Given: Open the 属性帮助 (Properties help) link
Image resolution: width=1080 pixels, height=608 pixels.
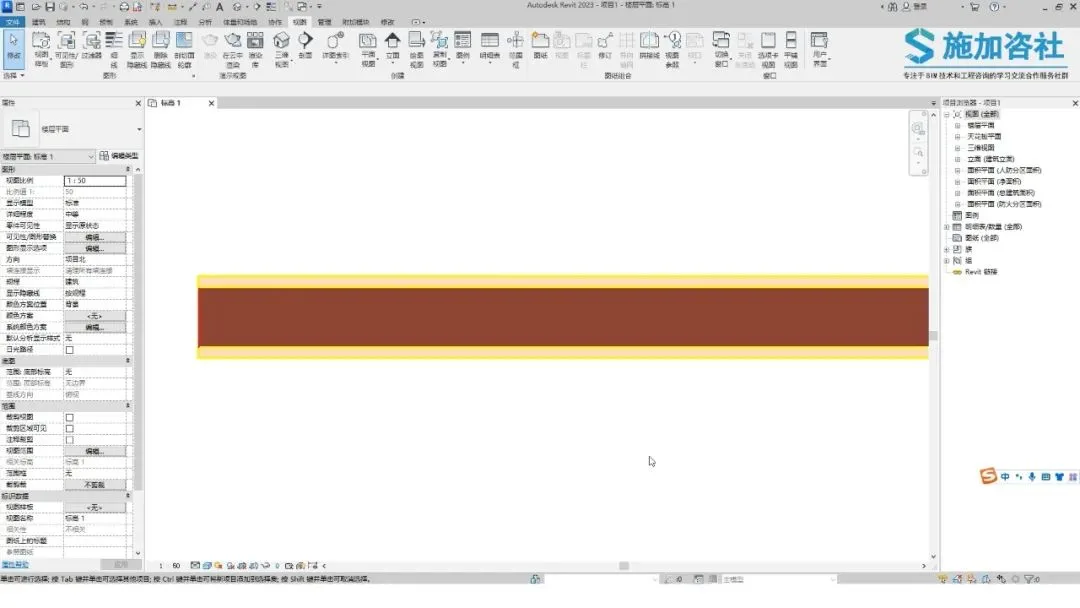Looking at the screenshot, I should 15,565.
